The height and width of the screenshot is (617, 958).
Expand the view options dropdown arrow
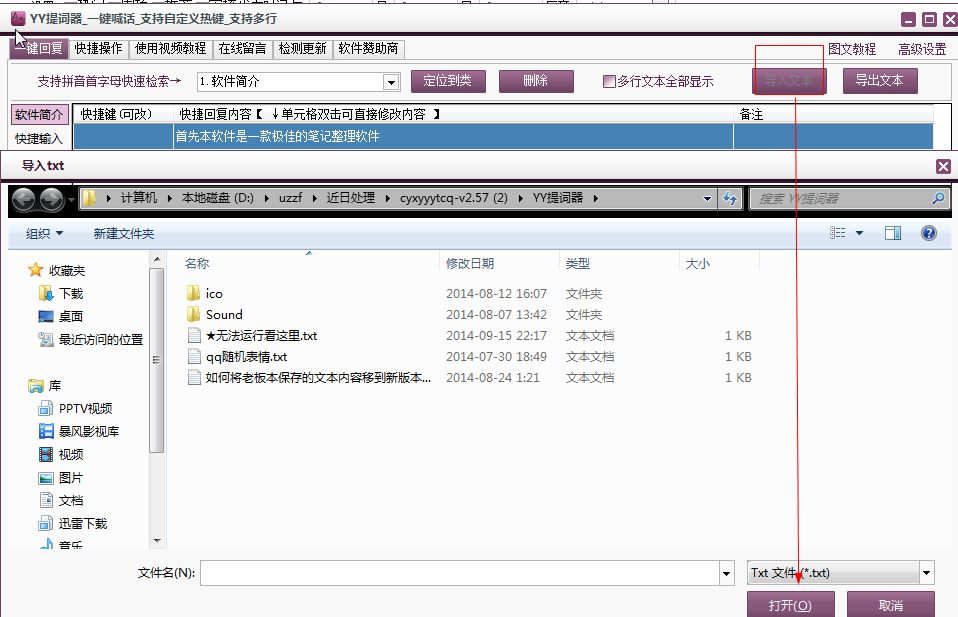tap(859, 233)
